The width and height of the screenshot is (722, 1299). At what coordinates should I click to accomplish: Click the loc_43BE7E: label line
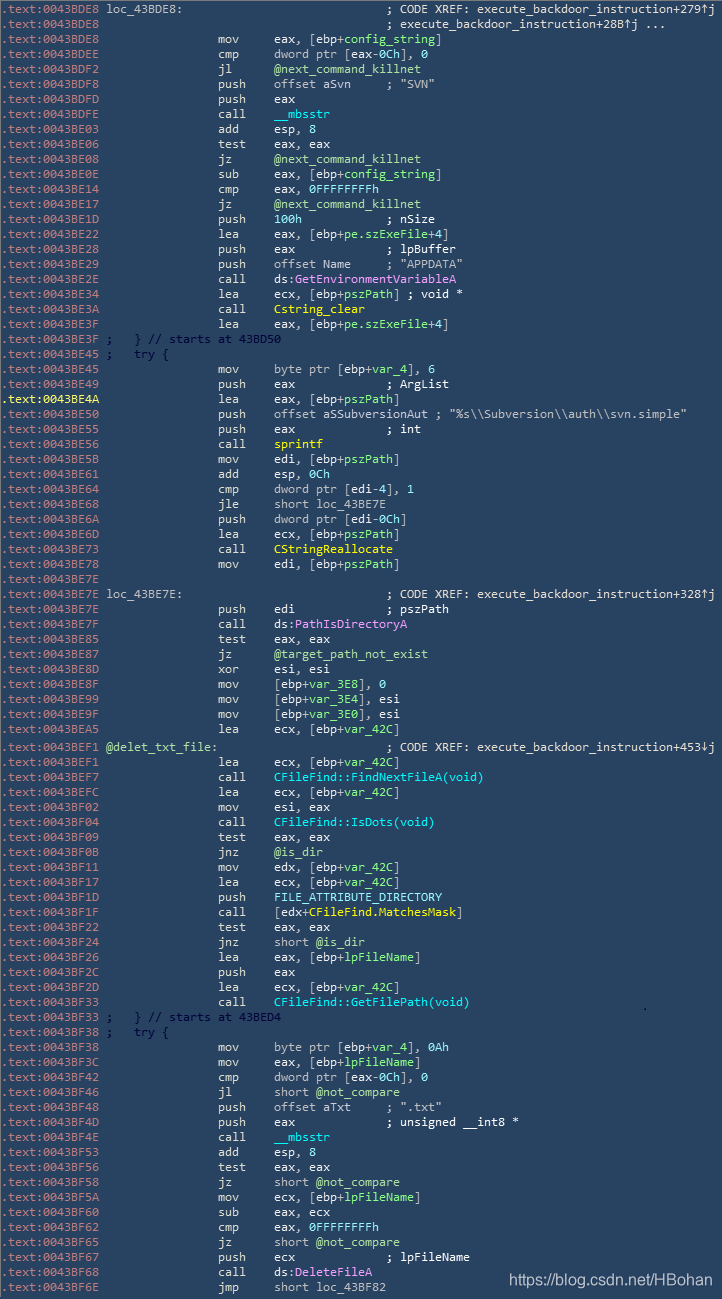click(144, 594)
